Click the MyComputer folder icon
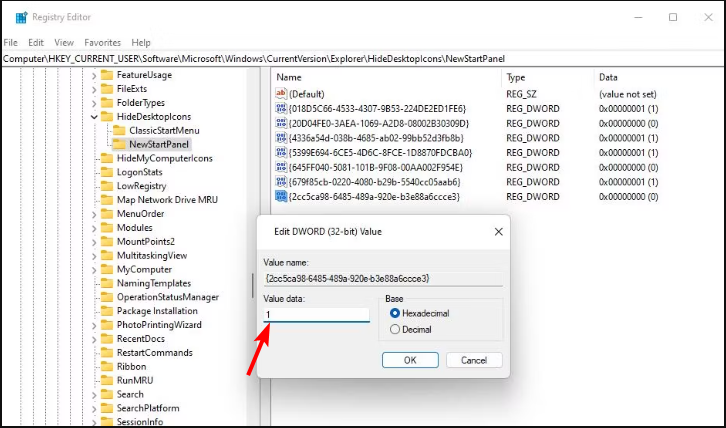Image resolution: width=726 pixels, height=428 pixels. pyautogui.click(x=107, y=269)
